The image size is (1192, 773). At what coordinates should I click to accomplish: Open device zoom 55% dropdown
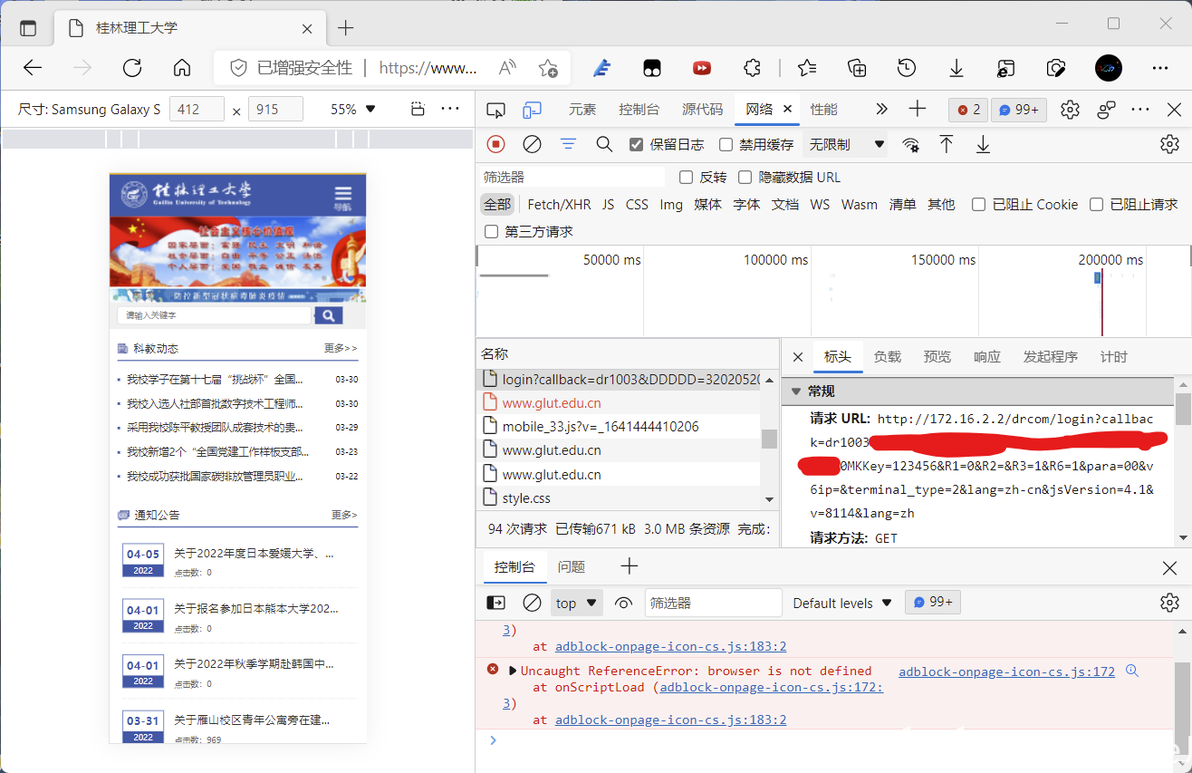coord(352,109)
